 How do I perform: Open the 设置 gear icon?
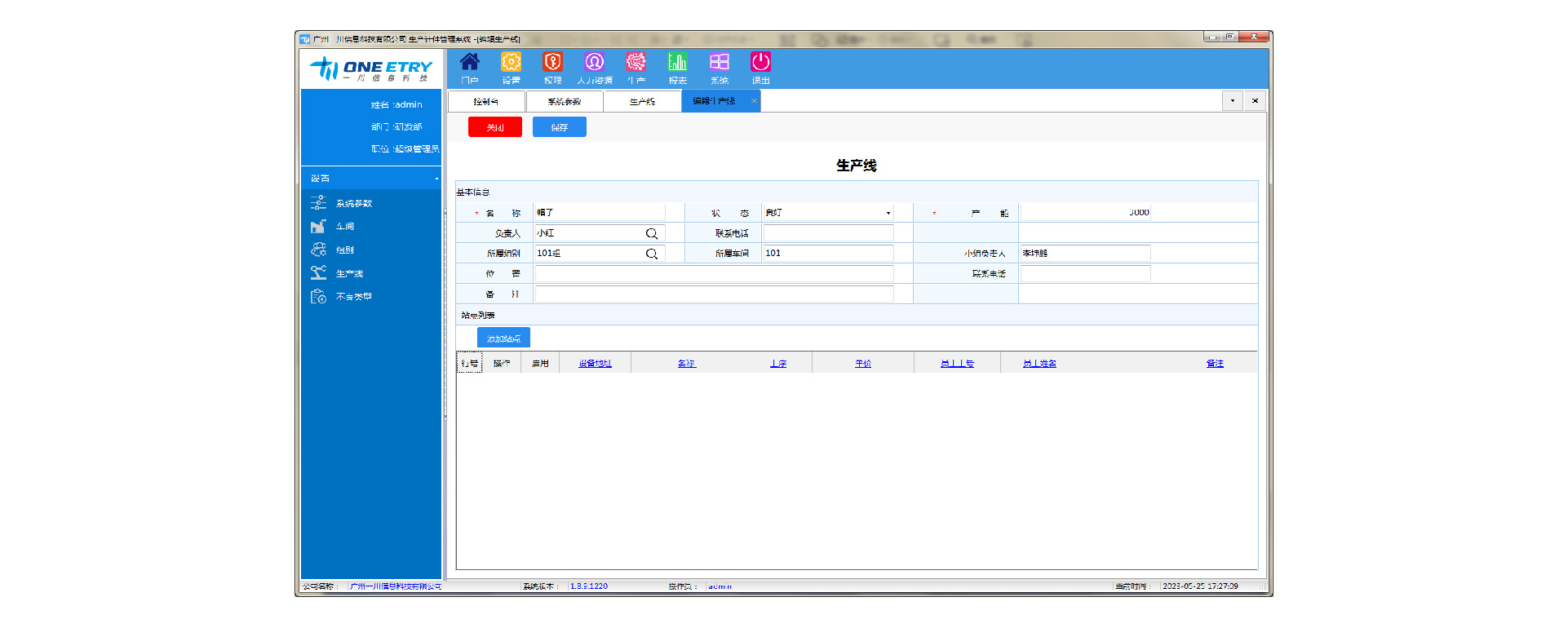pyautogui.click(x=511, y=69)
